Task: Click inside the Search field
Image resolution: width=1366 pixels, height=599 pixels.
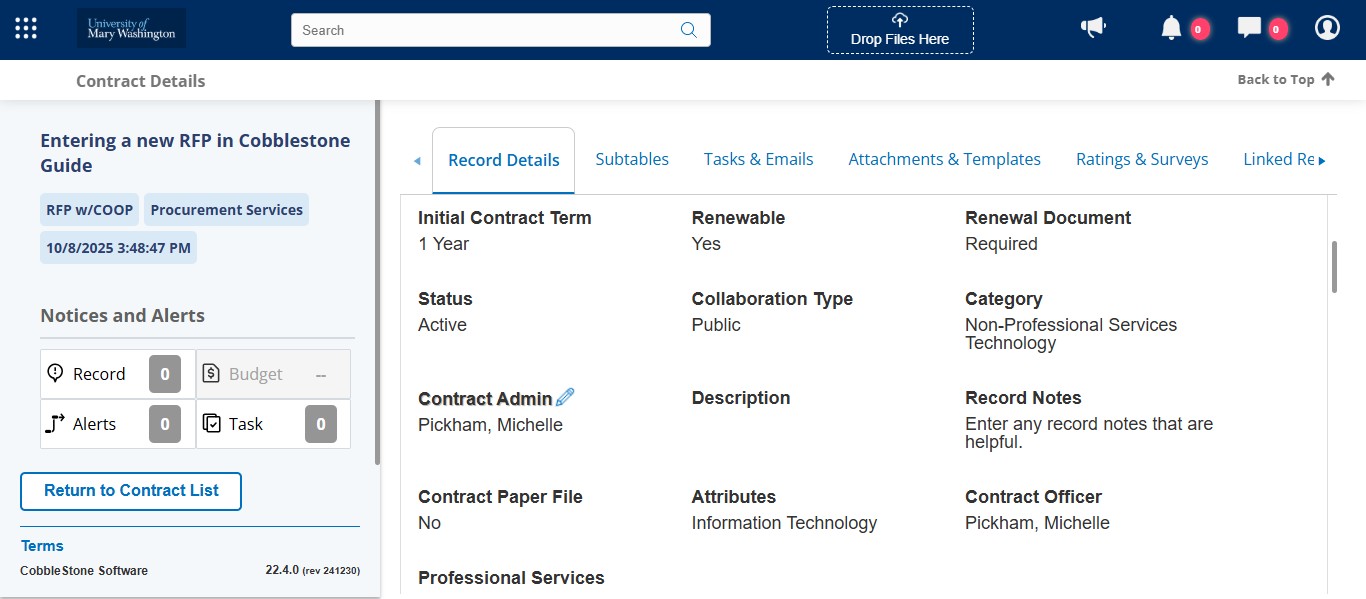Action: click(480, 30)
